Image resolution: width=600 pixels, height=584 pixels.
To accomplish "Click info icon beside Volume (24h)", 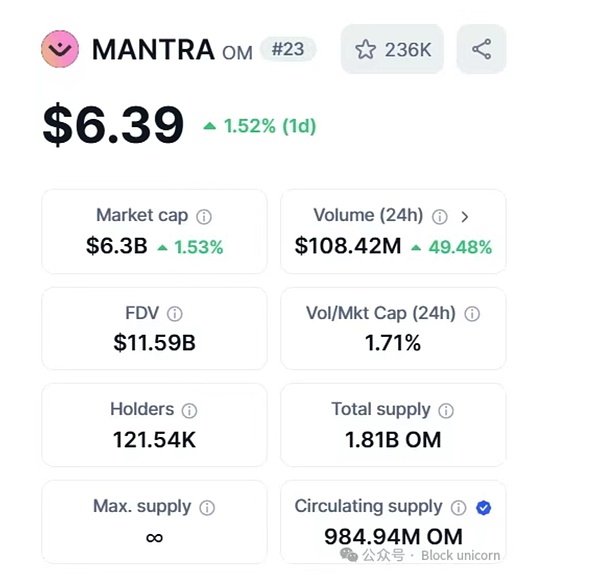I will click(x=440, y=216).
